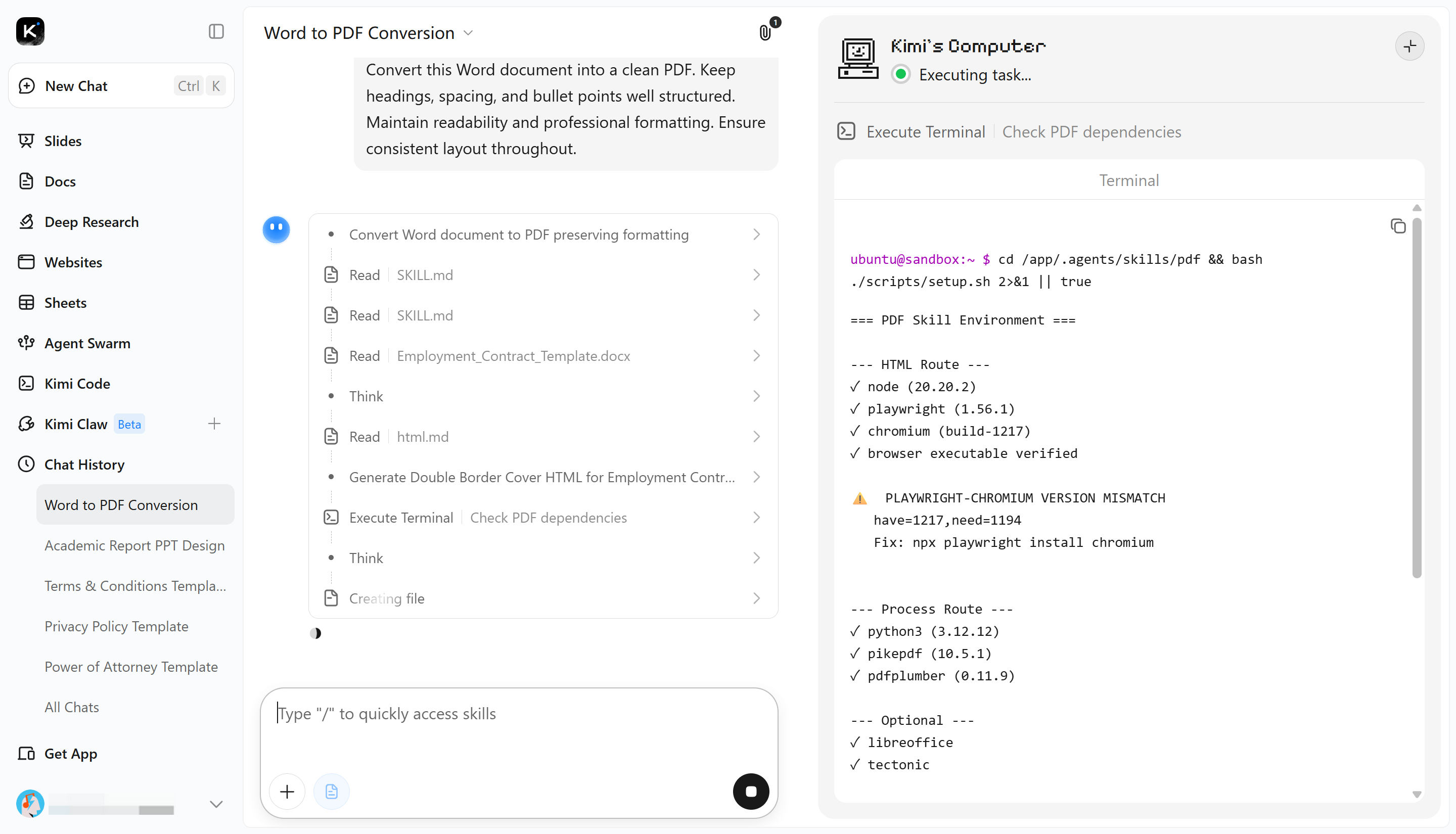Click the plus icon in Kimi's Computer

[x=1409, y=47]
